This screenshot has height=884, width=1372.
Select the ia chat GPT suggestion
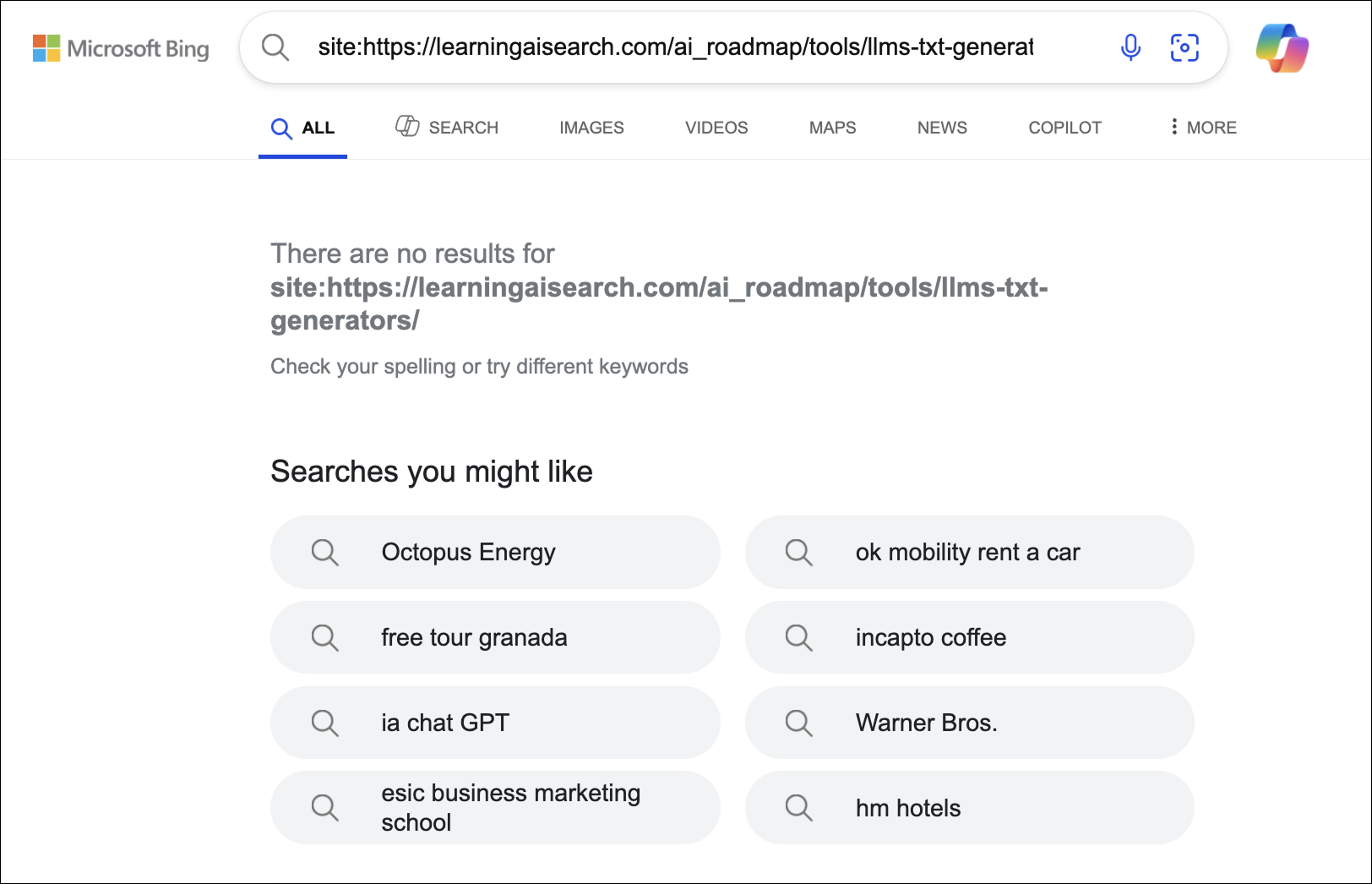point(495,723)
